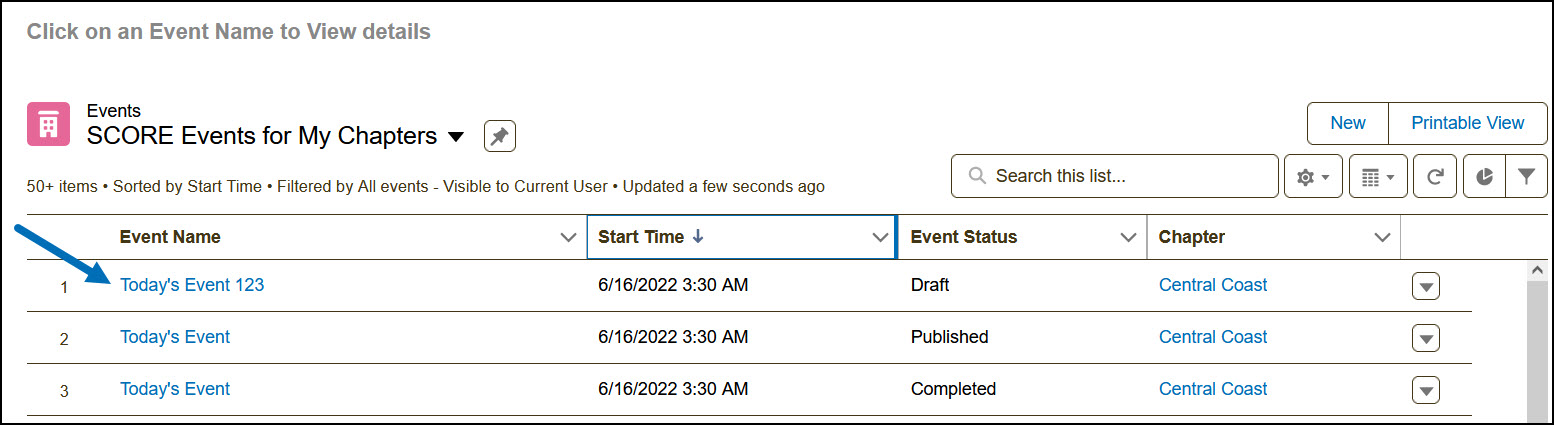Show actions menu for the Completed event
The height and width of the screenshot is (425, 1554).
point(1426,390)
